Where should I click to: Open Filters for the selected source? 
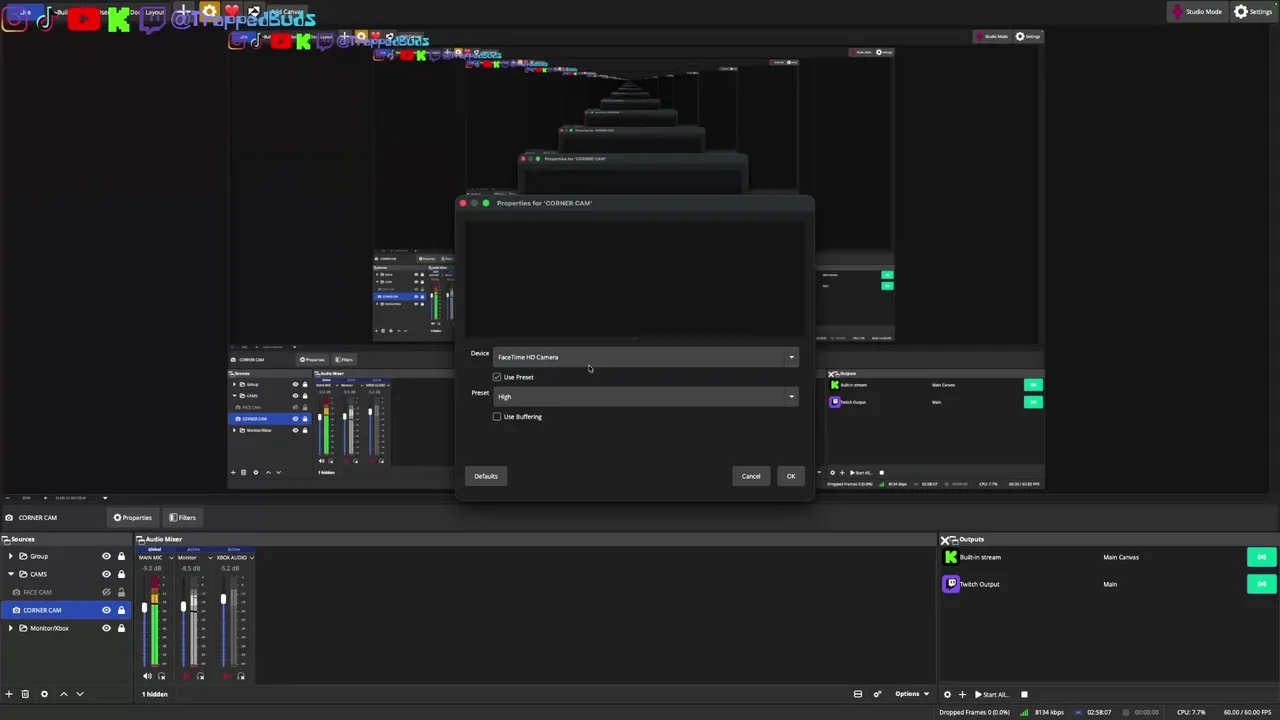coord(183,518)
